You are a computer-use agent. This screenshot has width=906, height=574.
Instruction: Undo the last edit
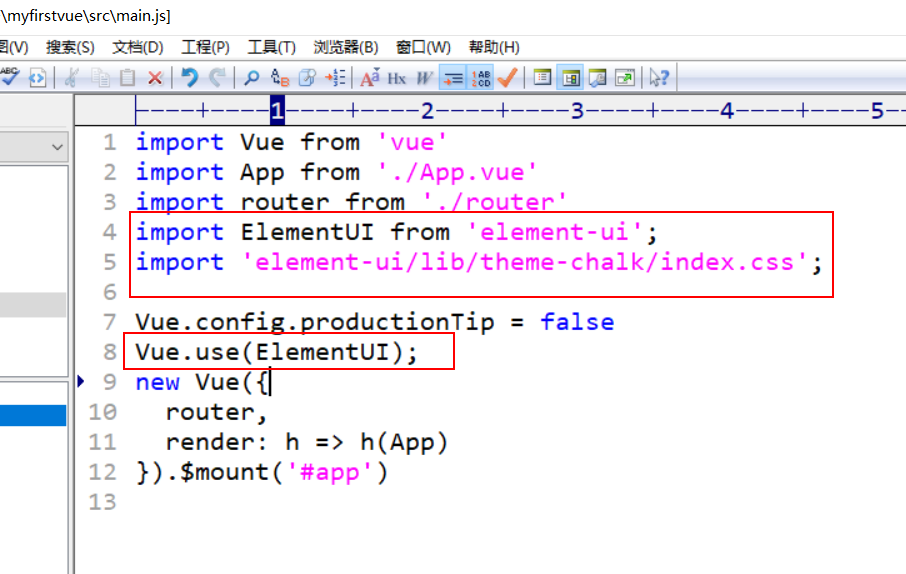pos(190,77)
